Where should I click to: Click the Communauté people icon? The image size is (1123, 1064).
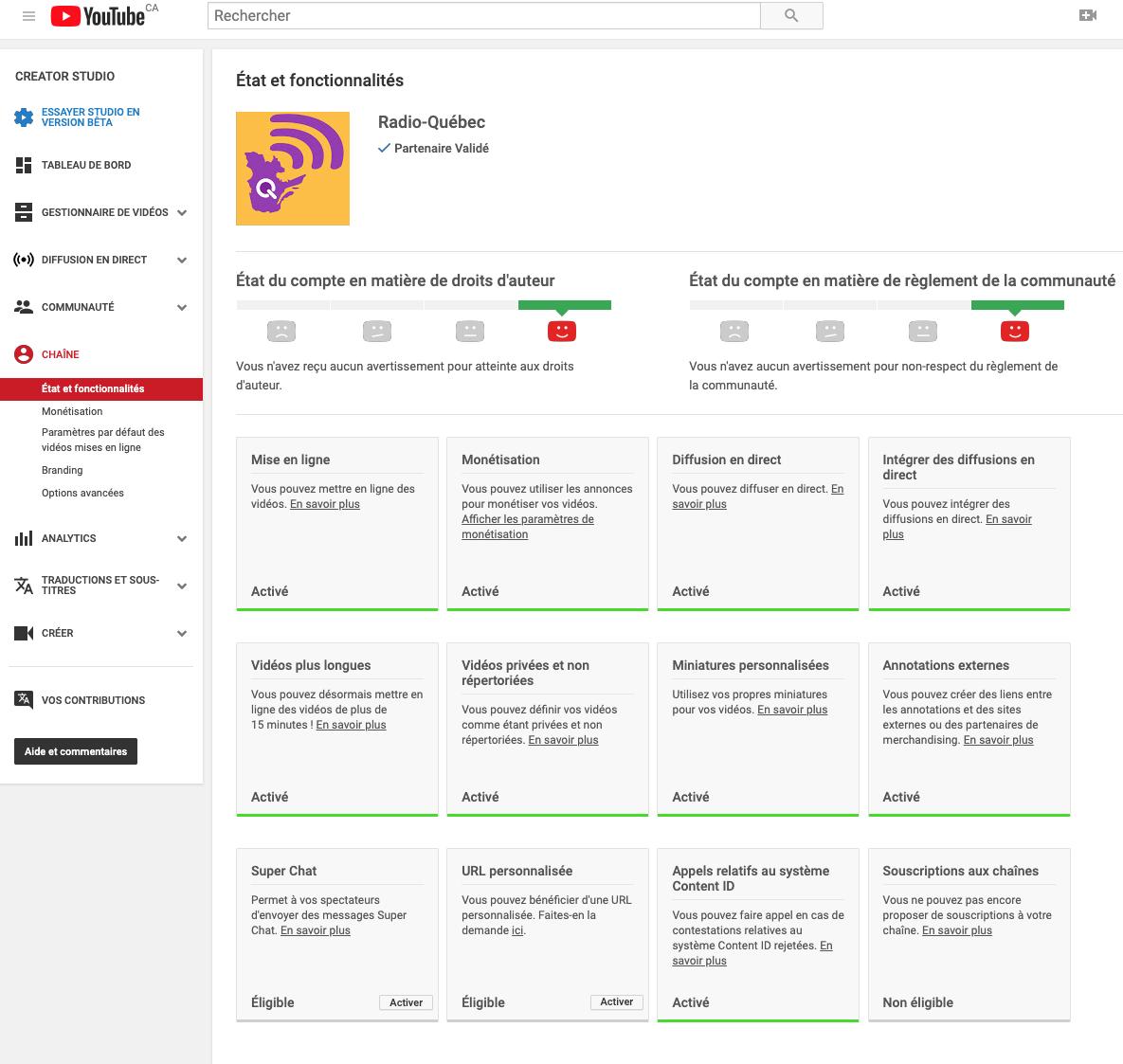24,307
